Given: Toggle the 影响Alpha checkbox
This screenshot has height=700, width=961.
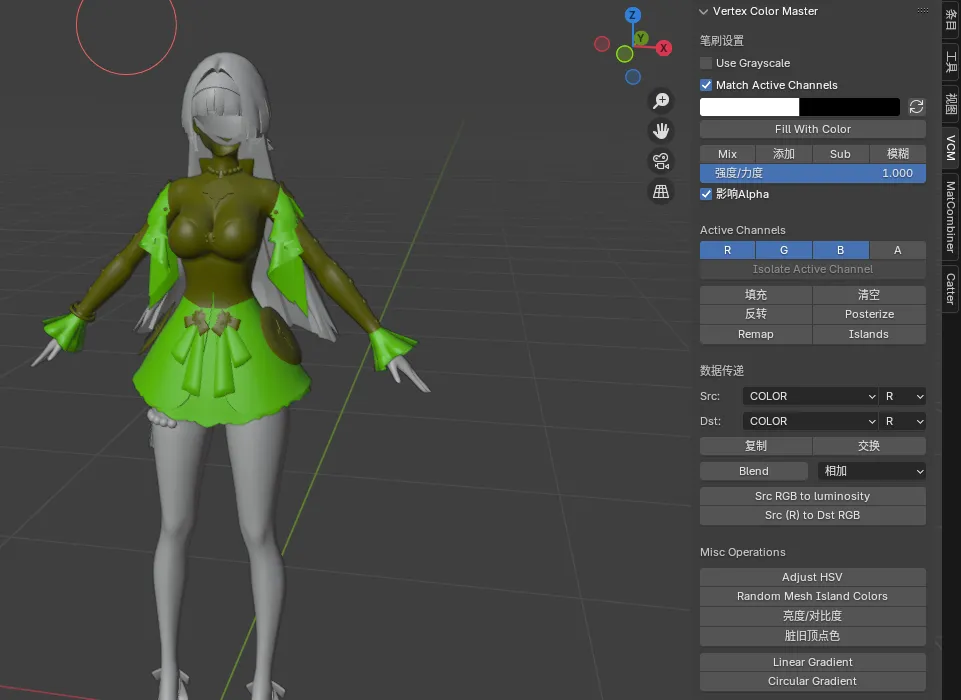Looking at the screenshot, I should 706,194.
